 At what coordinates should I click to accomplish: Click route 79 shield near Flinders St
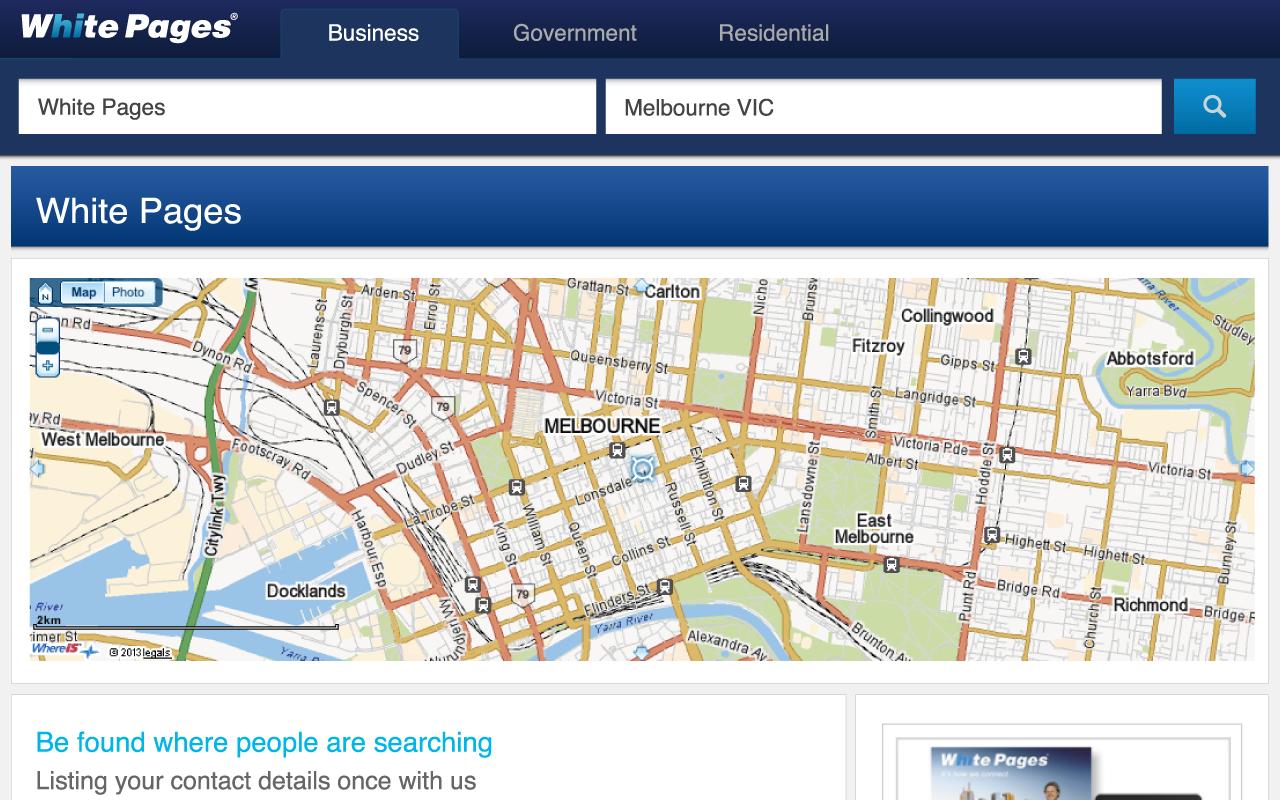(x=522, y=594)
